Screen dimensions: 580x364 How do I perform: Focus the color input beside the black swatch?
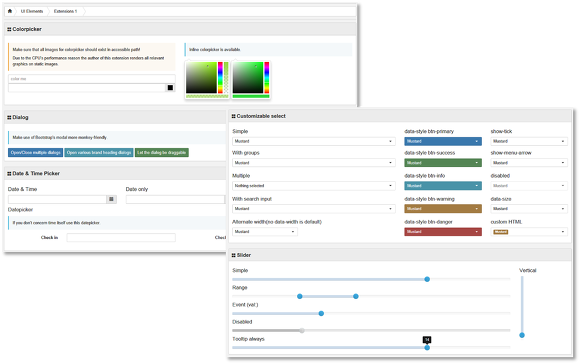pos(87,88)
